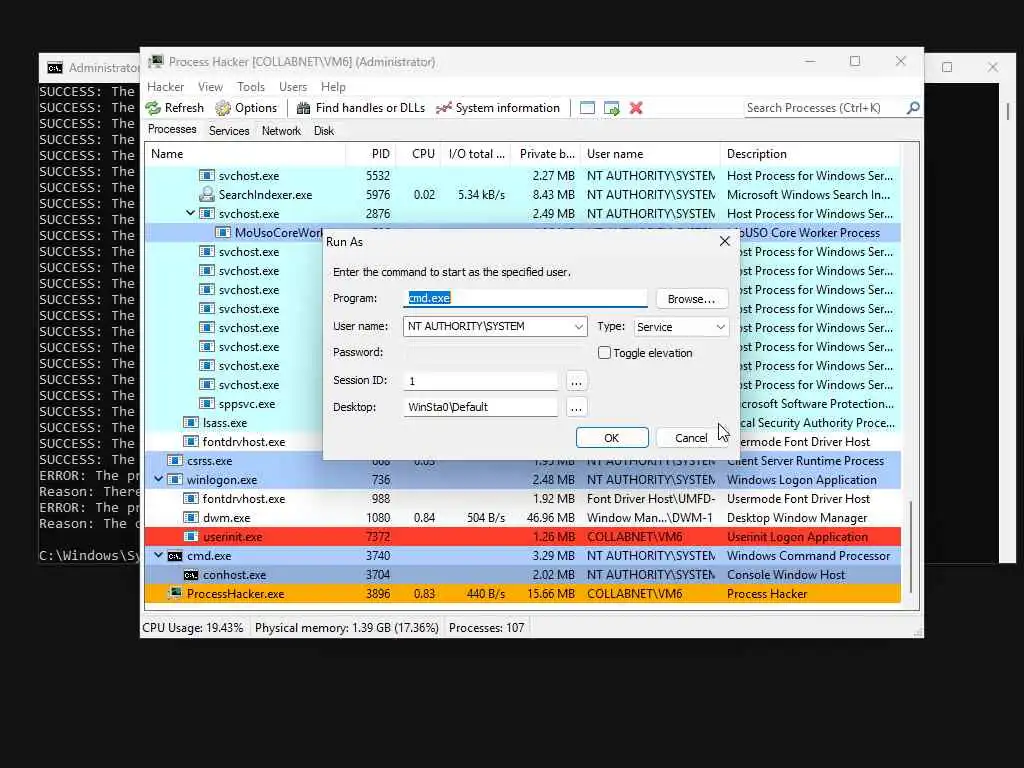The width and height of the screenshot is (1024, 768).
Task: Open the User name dropdown
Action: tap(578, 327)
